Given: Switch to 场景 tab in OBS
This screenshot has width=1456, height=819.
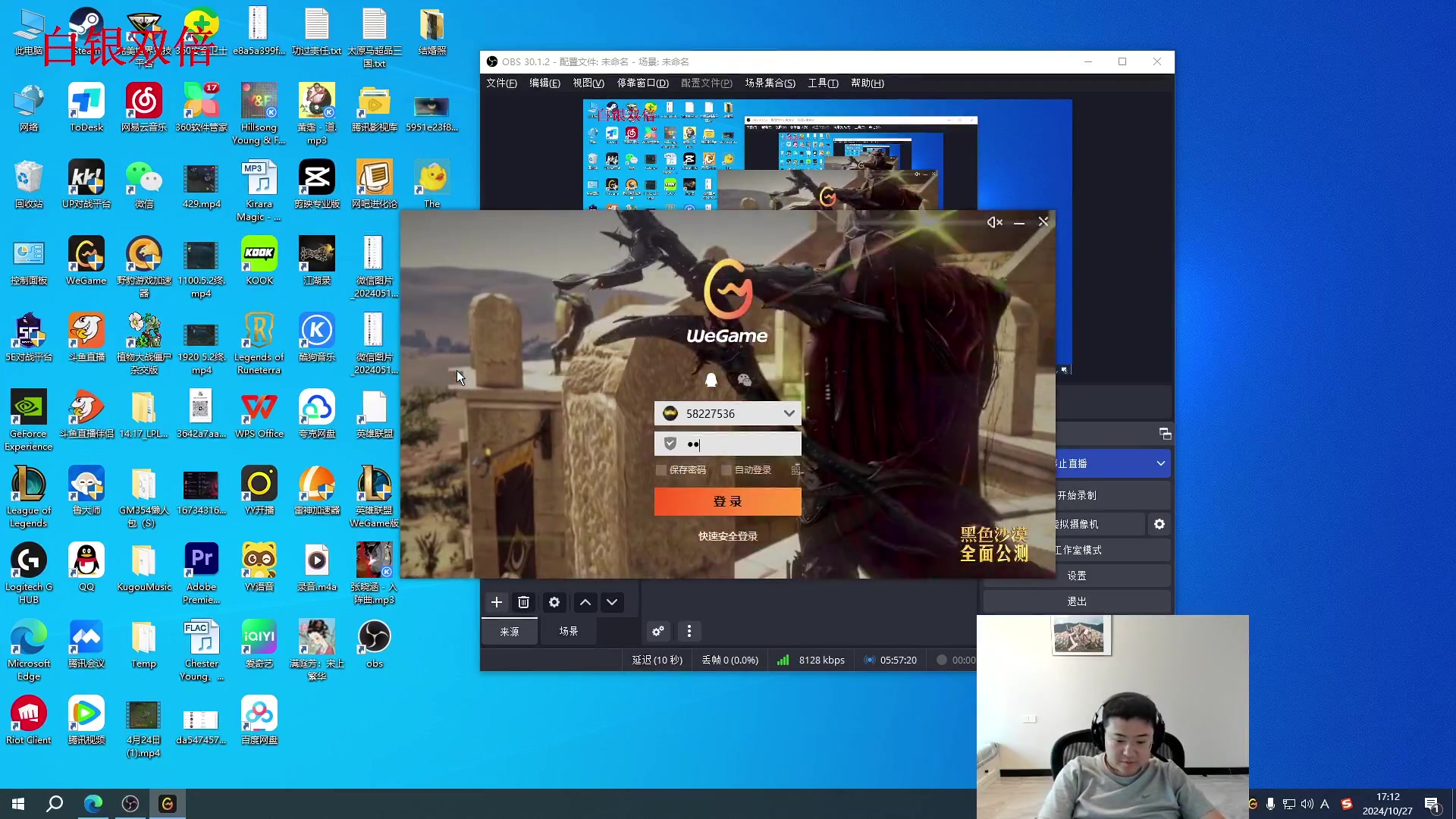Looking at the screenshot, I should point(569,631).
